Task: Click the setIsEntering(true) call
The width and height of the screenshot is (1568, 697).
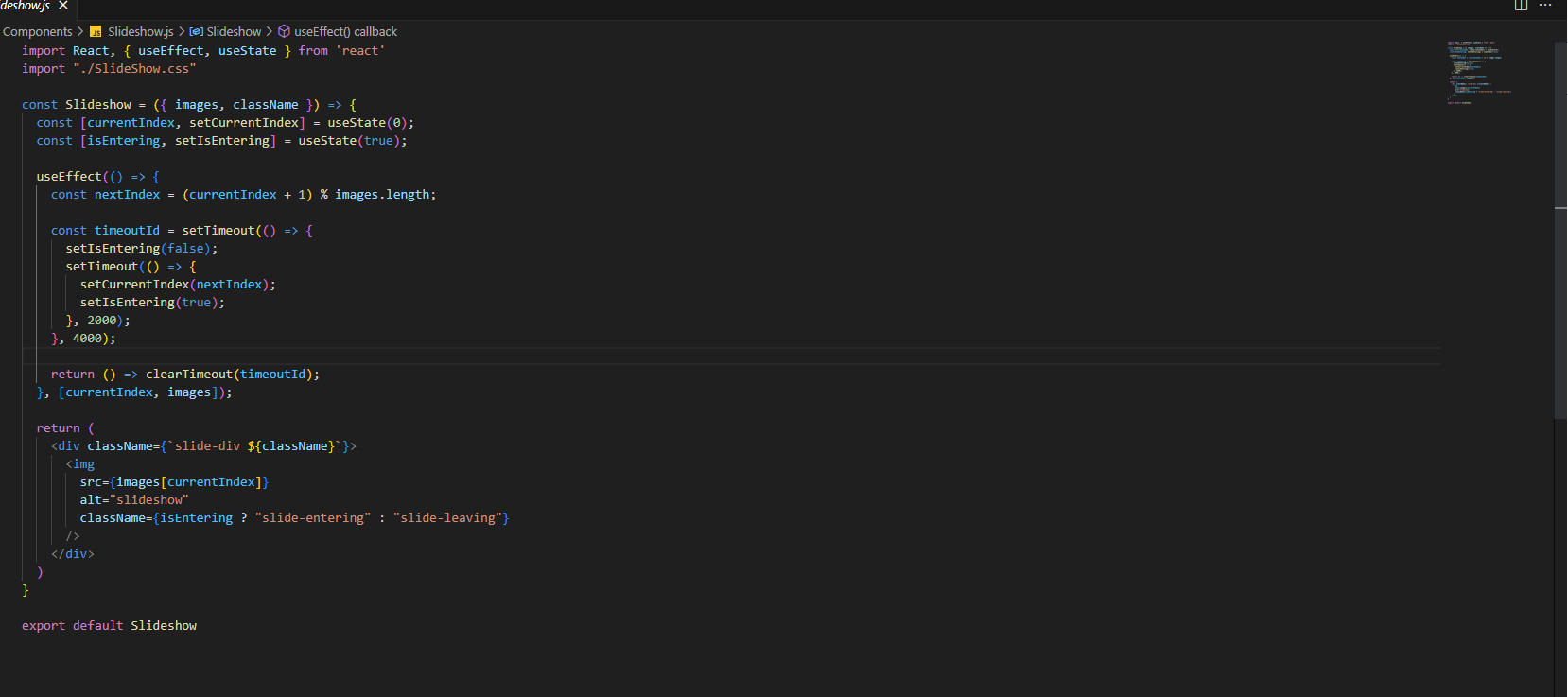Action: coord(148,303)
